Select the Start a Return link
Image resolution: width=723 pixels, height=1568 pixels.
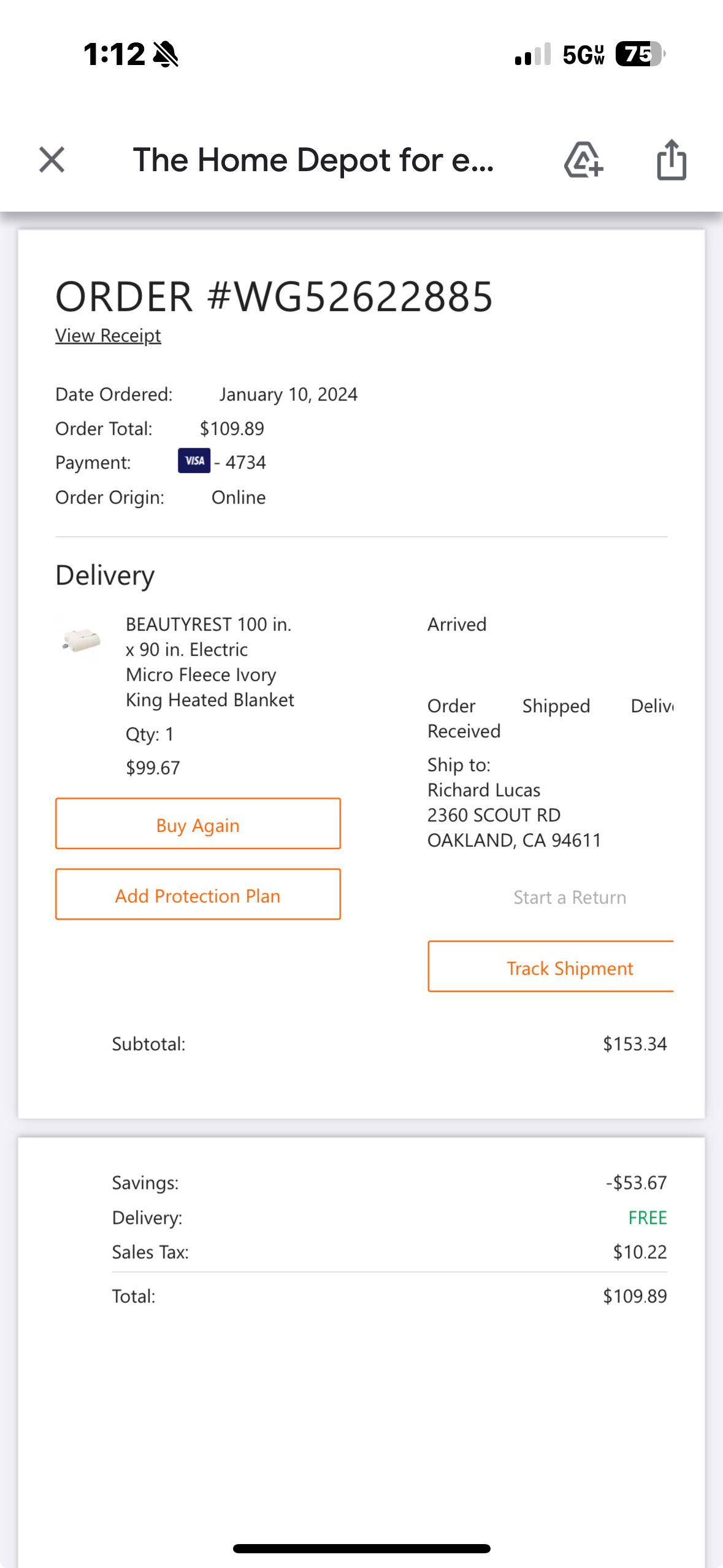coord(570,897)
